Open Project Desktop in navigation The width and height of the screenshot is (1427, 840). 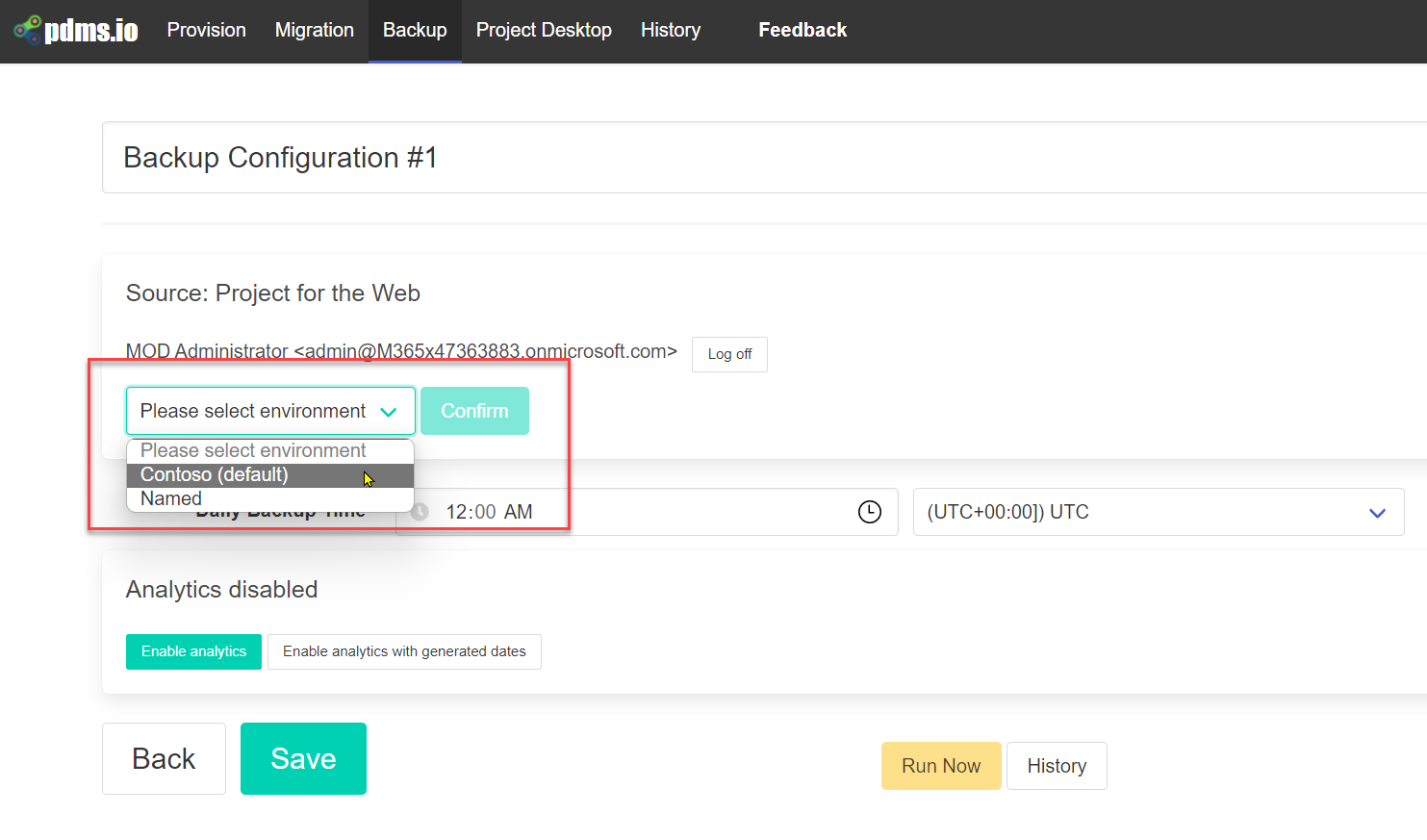click(x=544, y=30)
